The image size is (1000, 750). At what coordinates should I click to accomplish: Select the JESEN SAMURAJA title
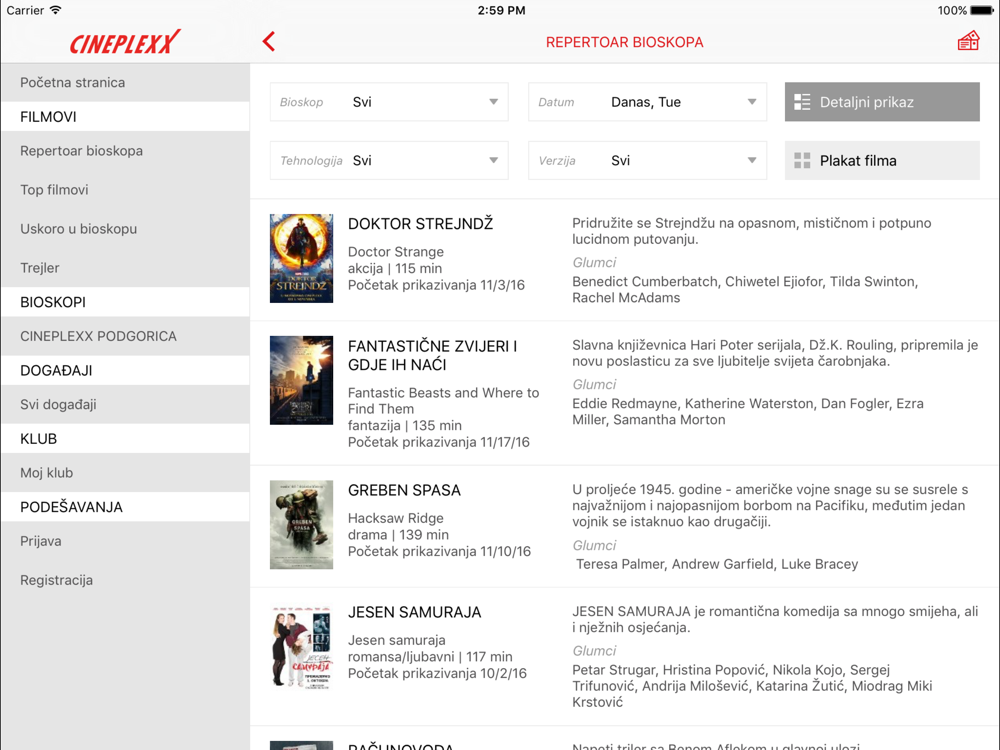point(415,612)
